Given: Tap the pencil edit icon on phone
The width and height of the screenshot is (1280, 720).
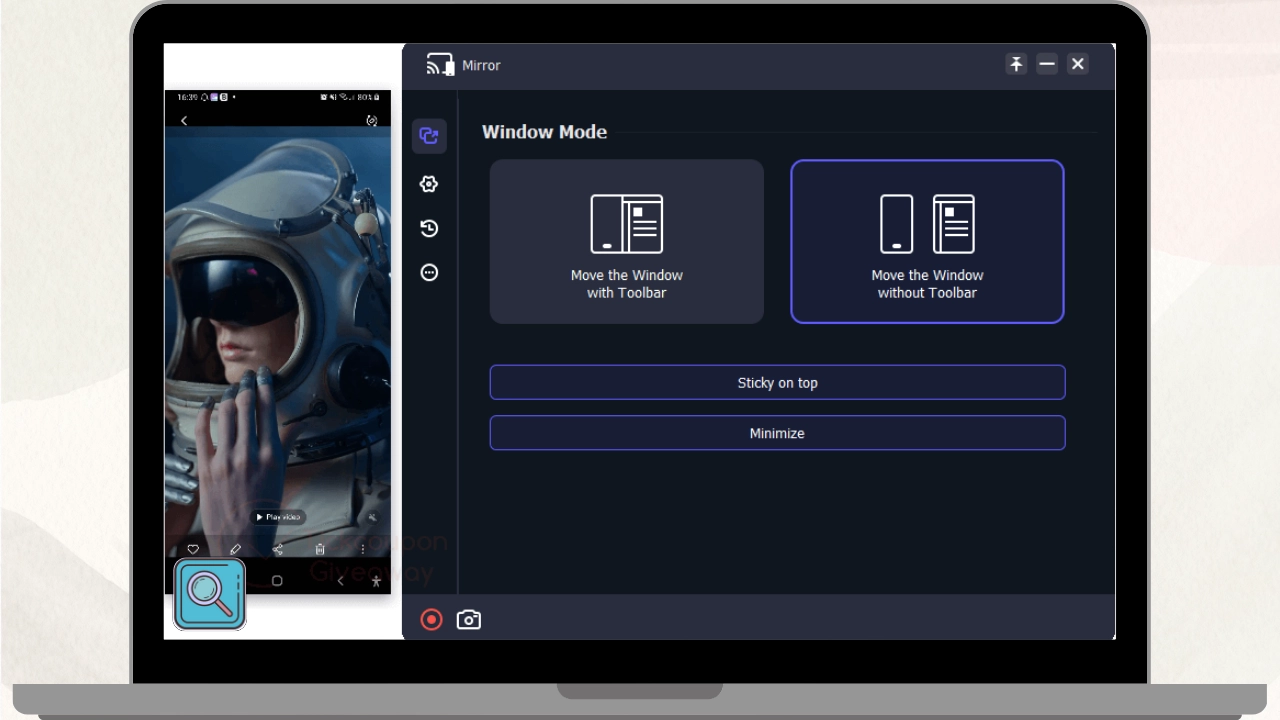Looking at the screenshot, I should [x=236, y=549].
